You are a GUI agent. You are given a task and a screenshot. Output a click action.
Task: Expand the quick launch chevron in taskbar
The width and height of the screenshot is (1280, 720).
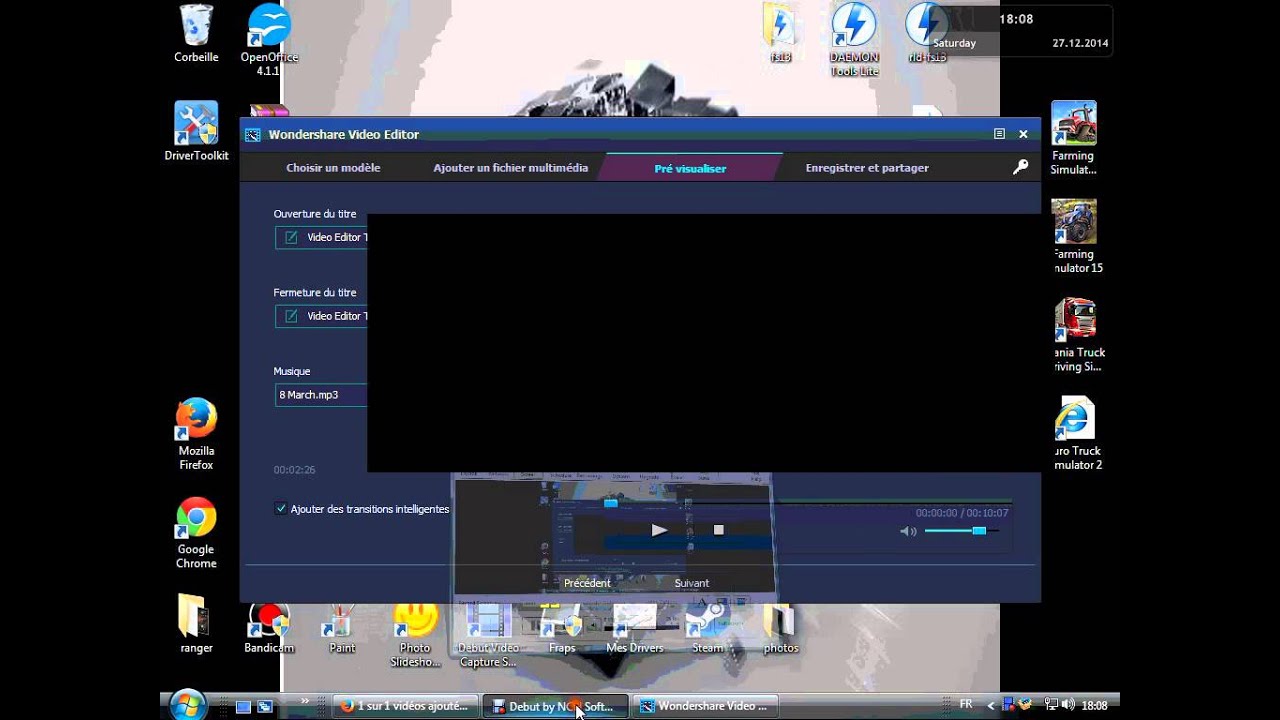(306, 703)
